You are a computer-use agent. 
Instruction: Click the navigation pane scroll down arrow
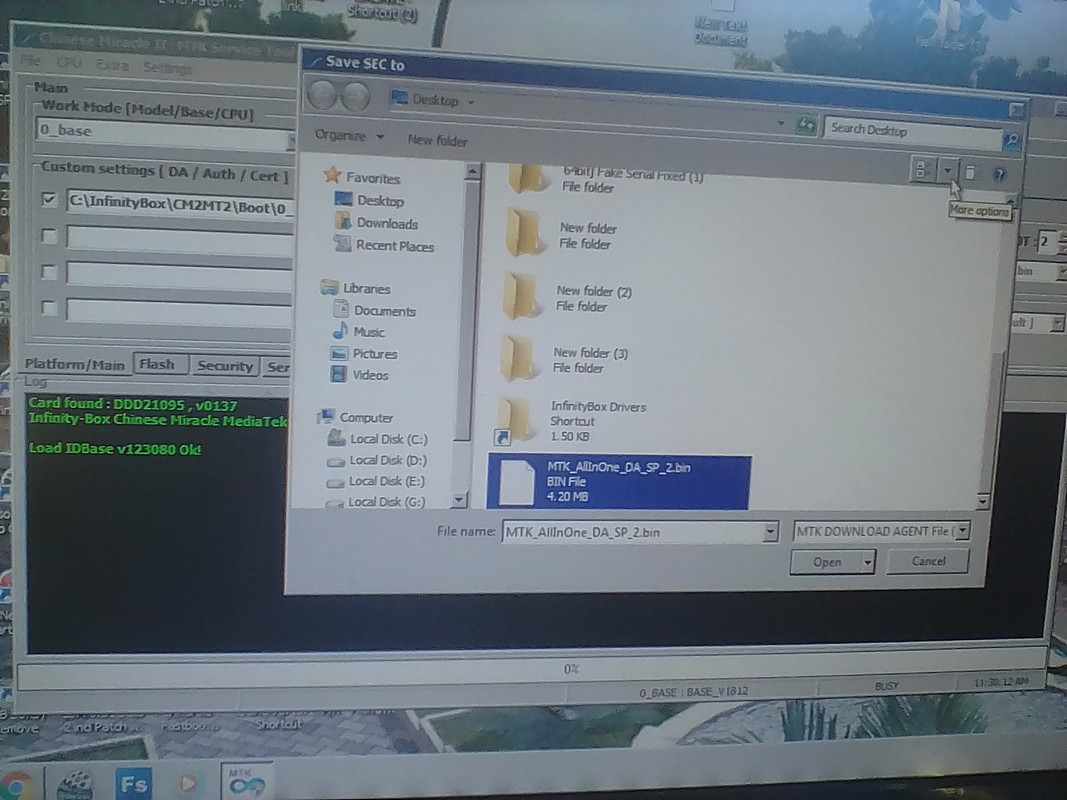[459, 500]
